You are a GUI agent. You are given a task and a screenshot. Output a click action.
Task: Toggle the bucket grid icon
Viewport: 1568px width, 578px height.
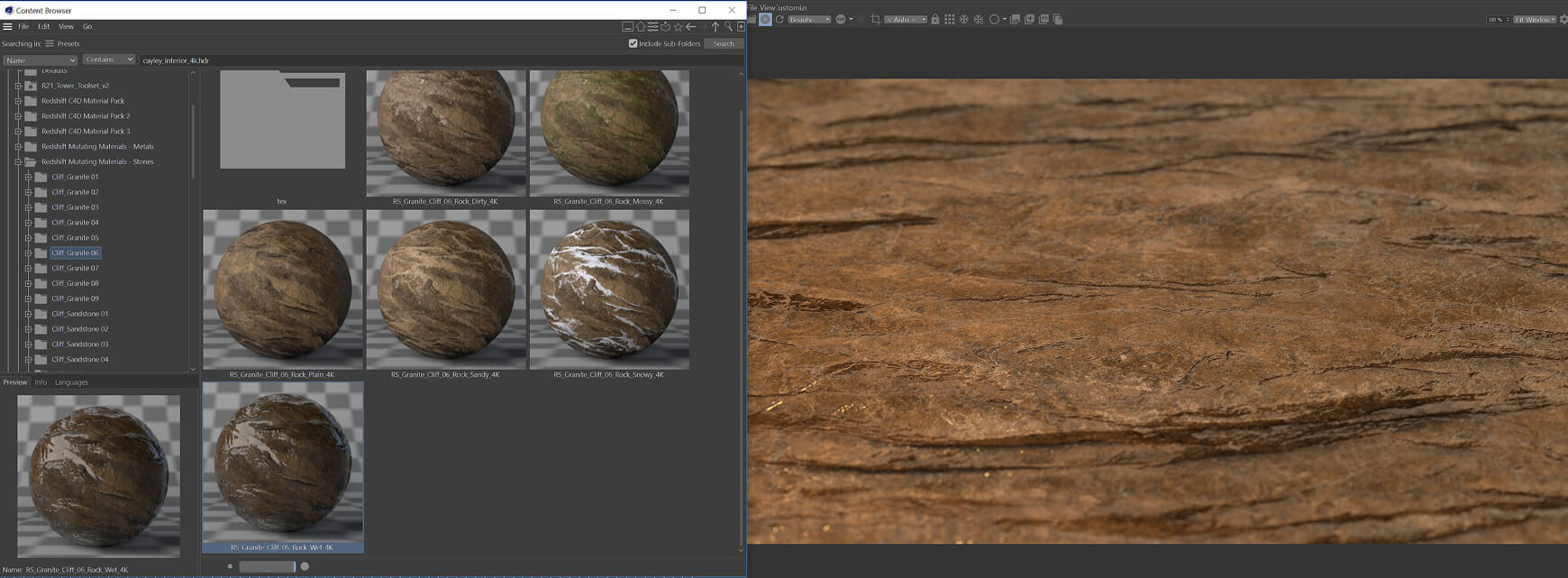(949, 19)
